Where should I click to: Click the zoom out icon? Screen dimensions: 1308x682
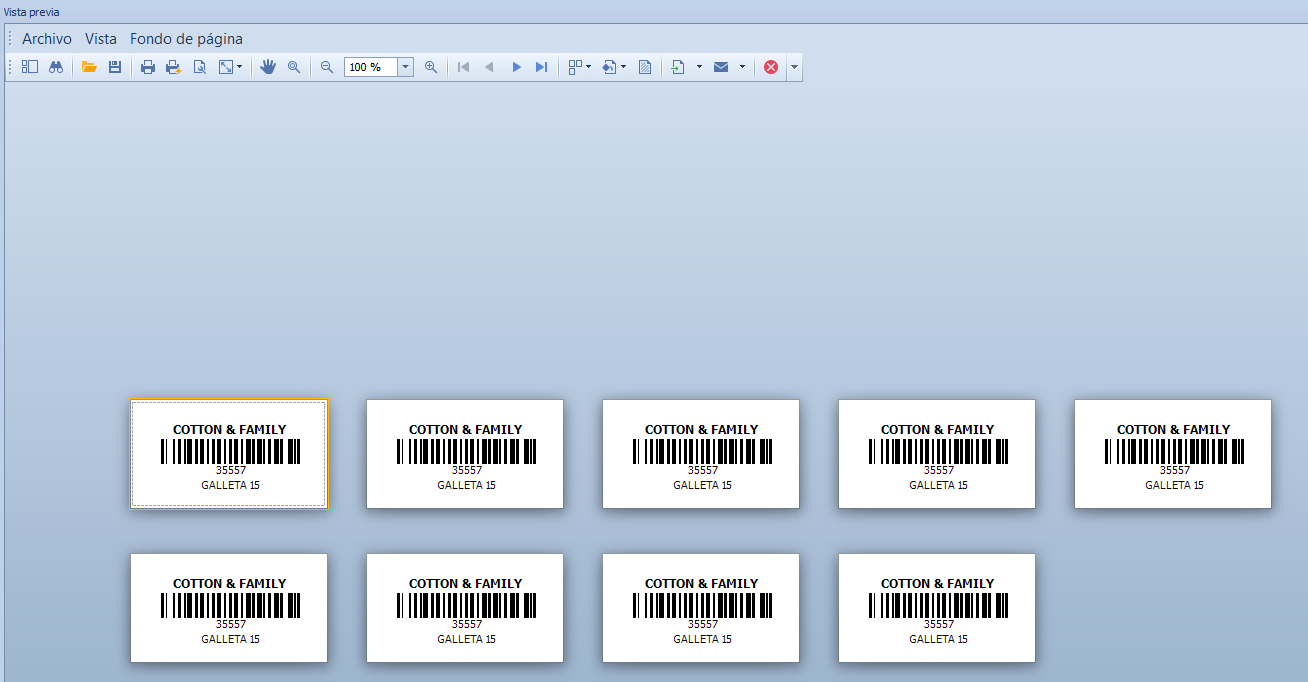[x=327, y=67]
